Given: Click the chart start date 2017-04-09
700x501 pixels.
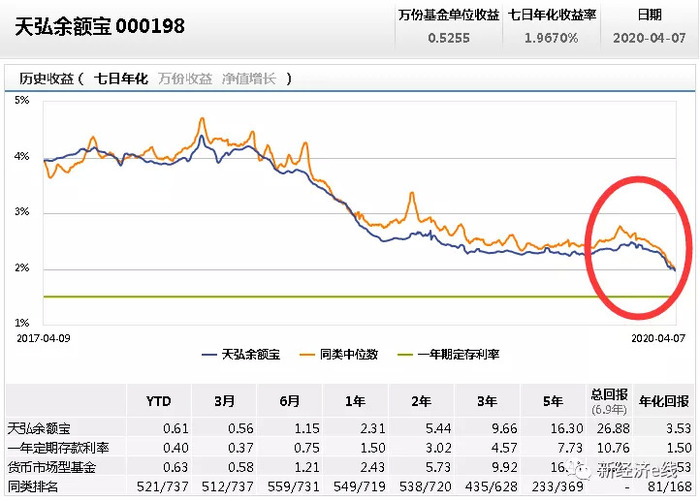Looking at the screenshot, I should pos(43,338).
